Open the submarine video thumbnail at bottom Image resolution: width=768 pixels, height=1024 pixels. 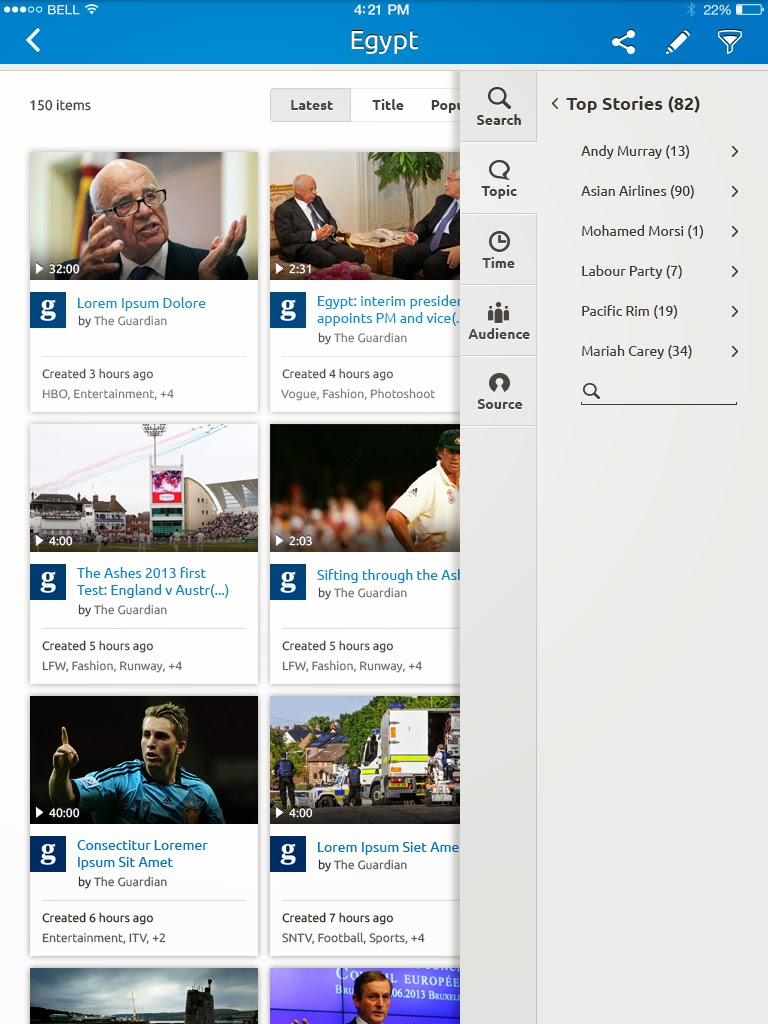point(144,996)
